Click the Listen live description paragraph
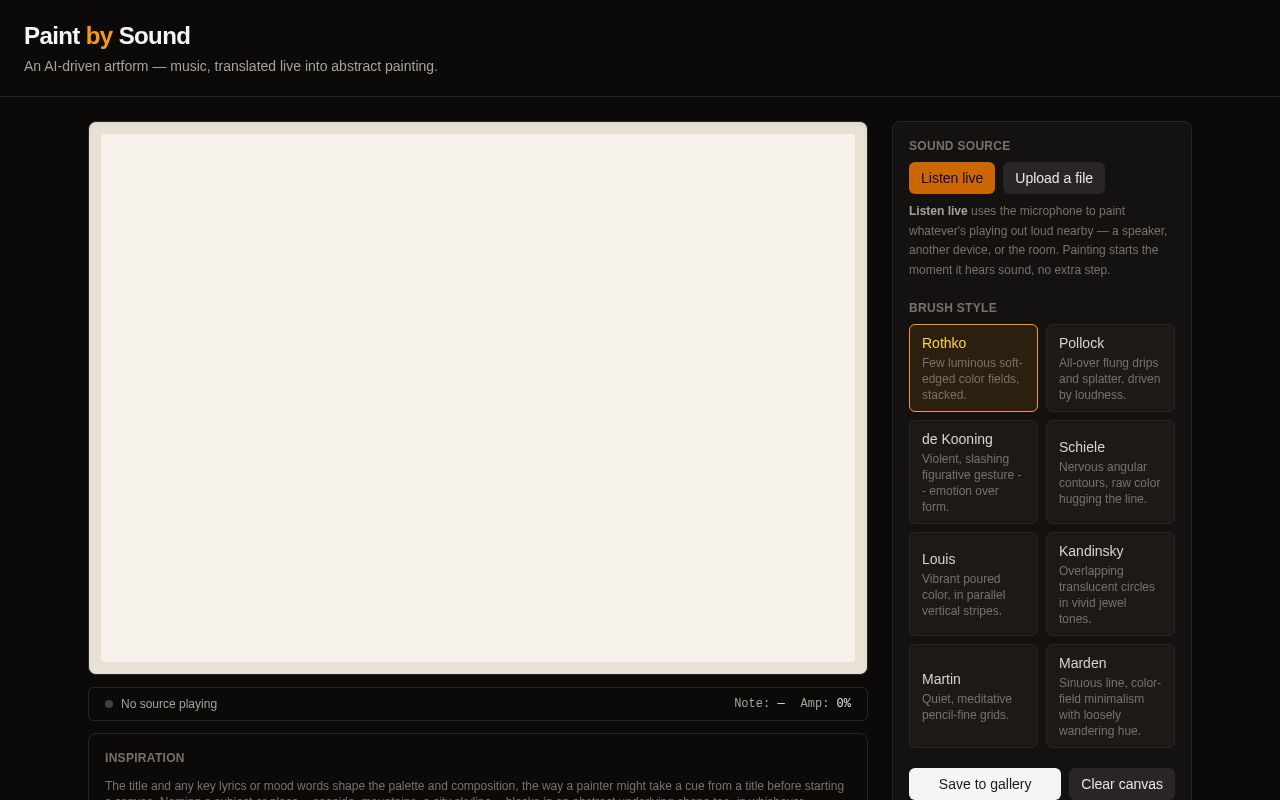 (x=1041, y=240)
